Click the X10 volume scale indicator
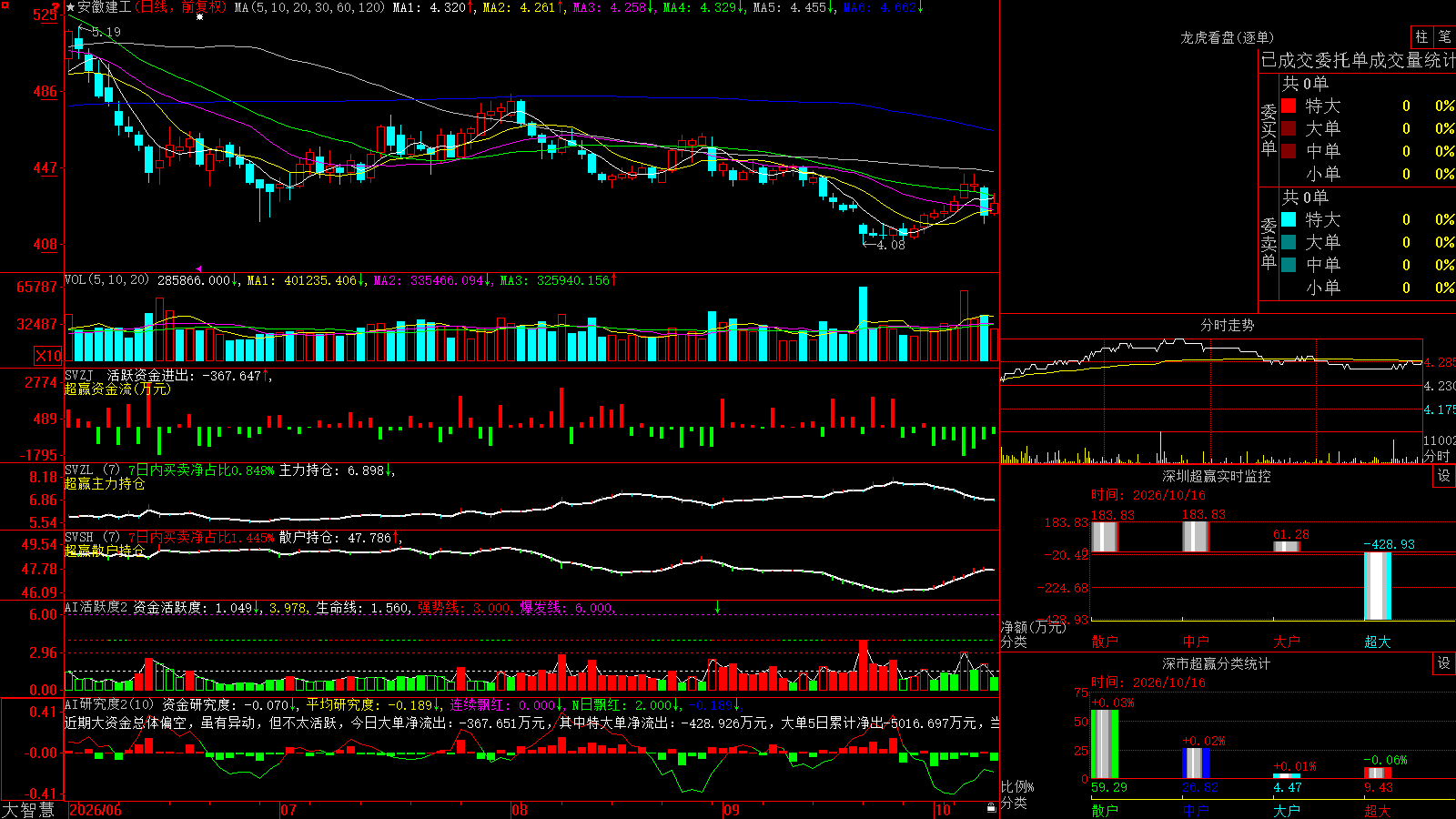The image size is (1456, 819). [48, 356]
